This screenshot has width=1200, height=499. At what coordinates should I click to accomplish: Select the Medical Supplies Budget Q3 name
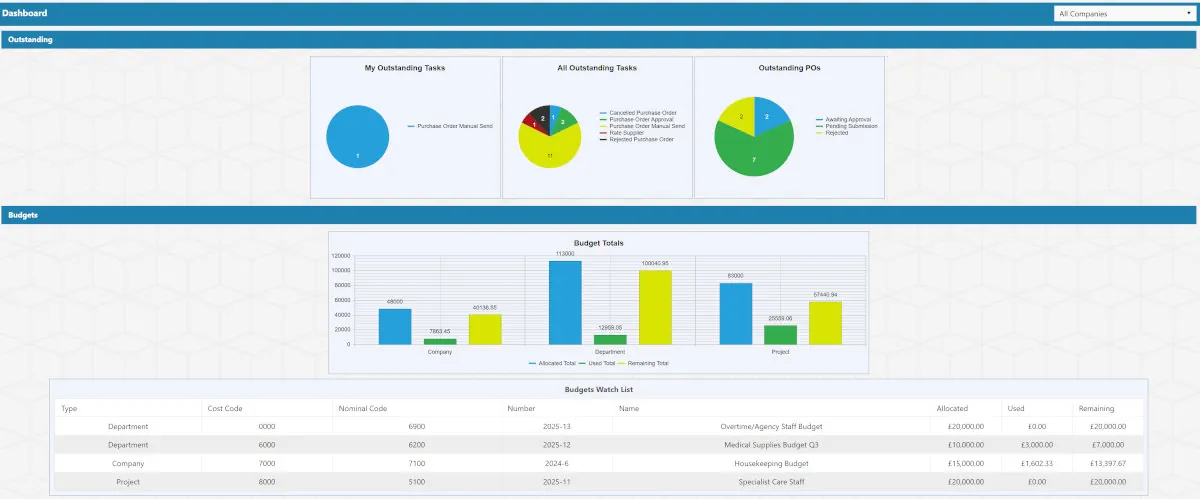[x=771, y=444]
